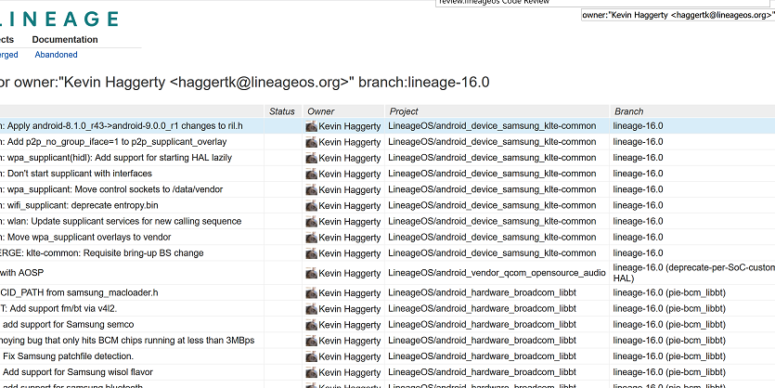The height and width of the screenshot is (388, 775).
Task: Open change 'klte-common: Requisite bring-up BS change'
Action: point(101,253)
